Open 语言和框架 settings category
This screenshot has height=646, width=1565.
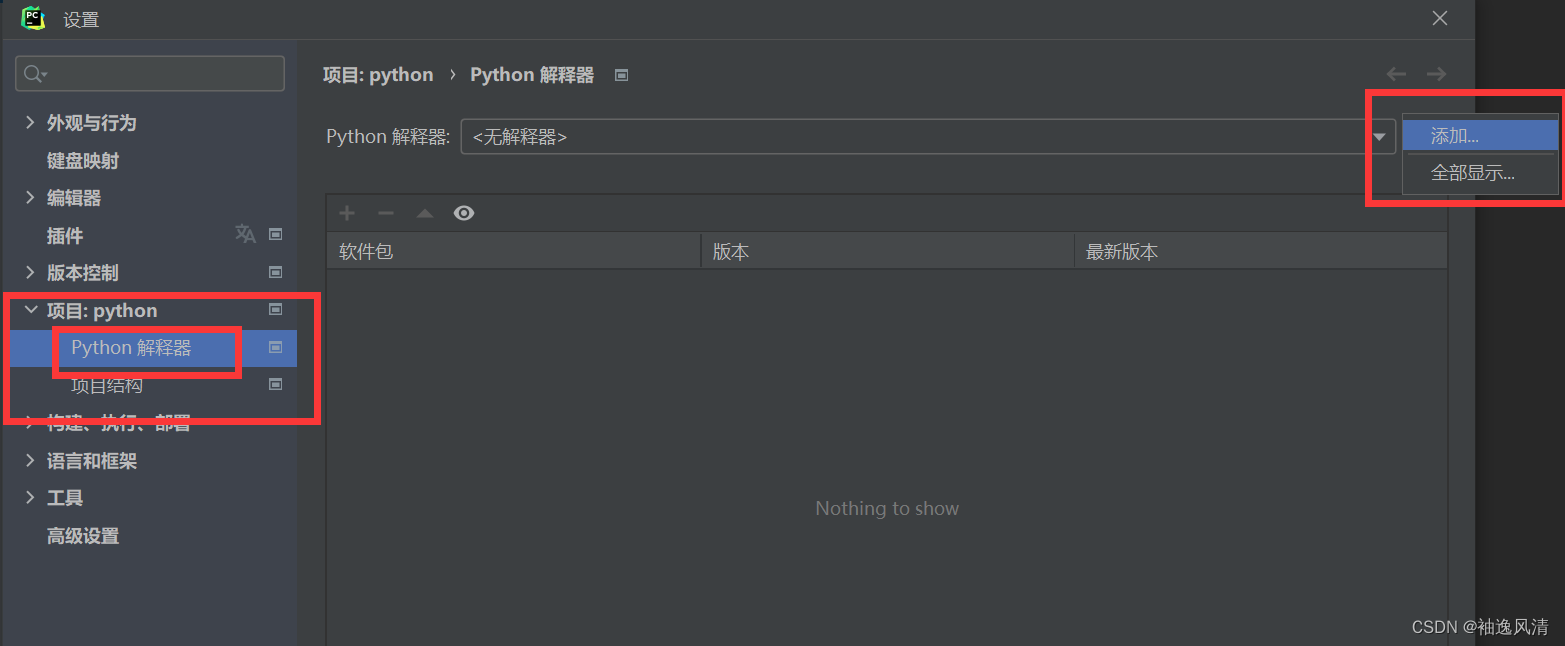point(91,461)
